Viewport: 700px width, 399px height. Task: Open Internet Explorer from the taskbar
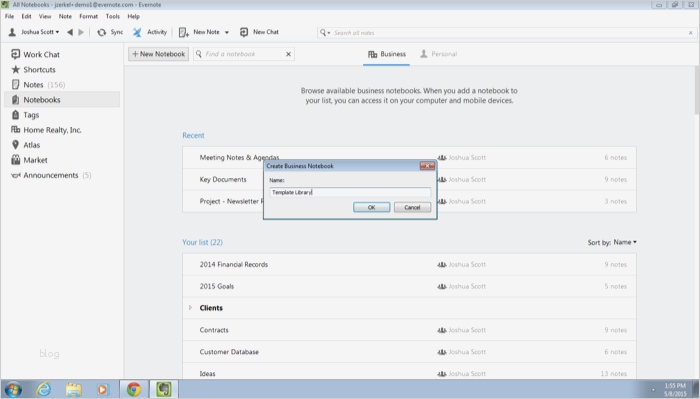(43, 389)
